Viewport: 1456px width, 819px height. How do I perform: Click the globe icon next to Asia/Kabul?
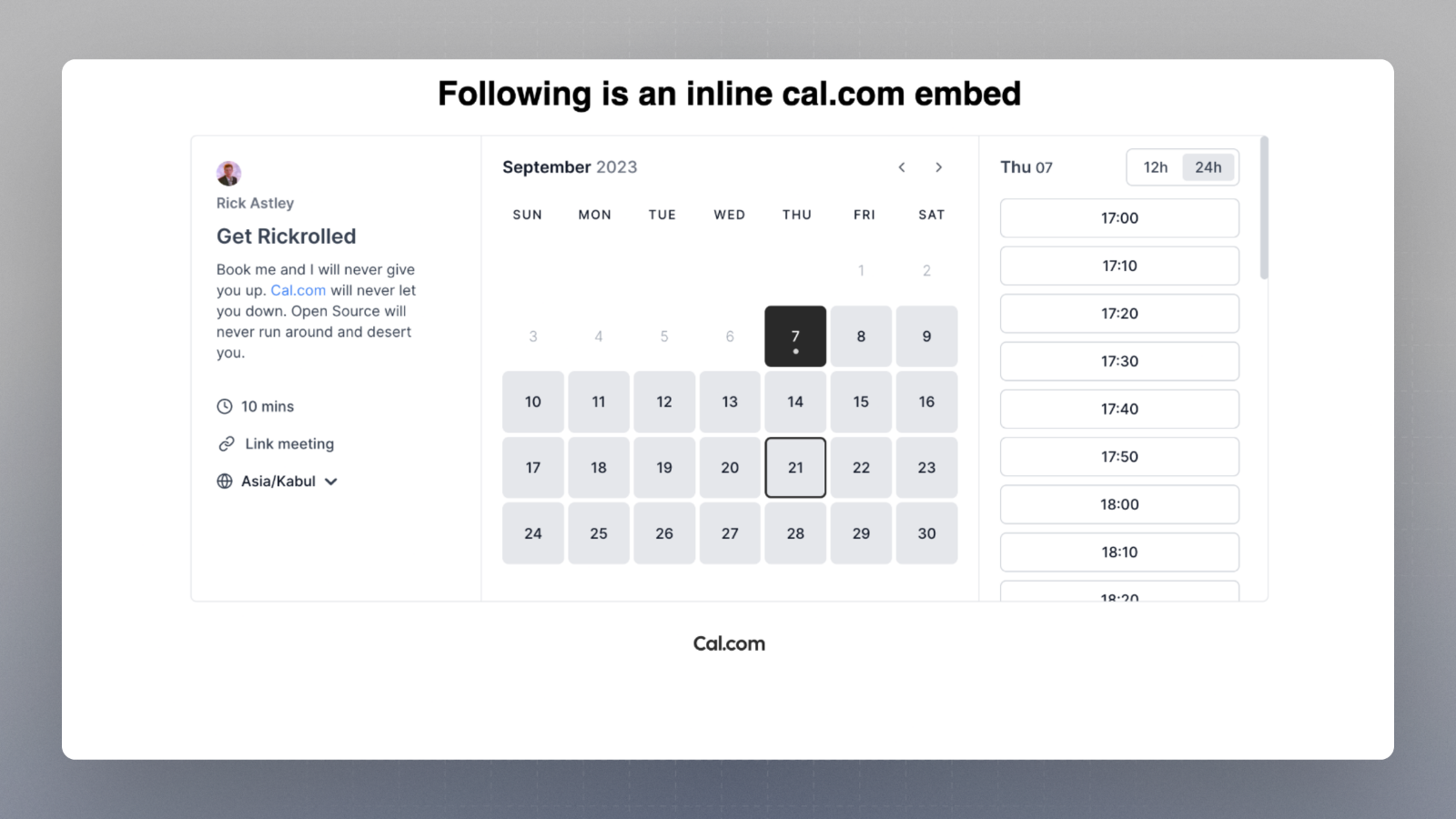tap(225, 481)
